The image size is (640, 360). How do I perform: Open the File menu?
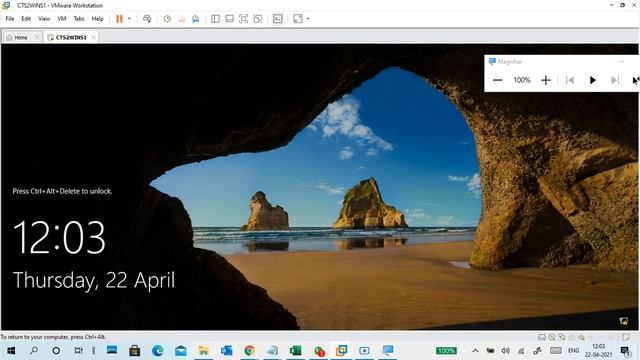pyautogui.click(x=10, y=19)
